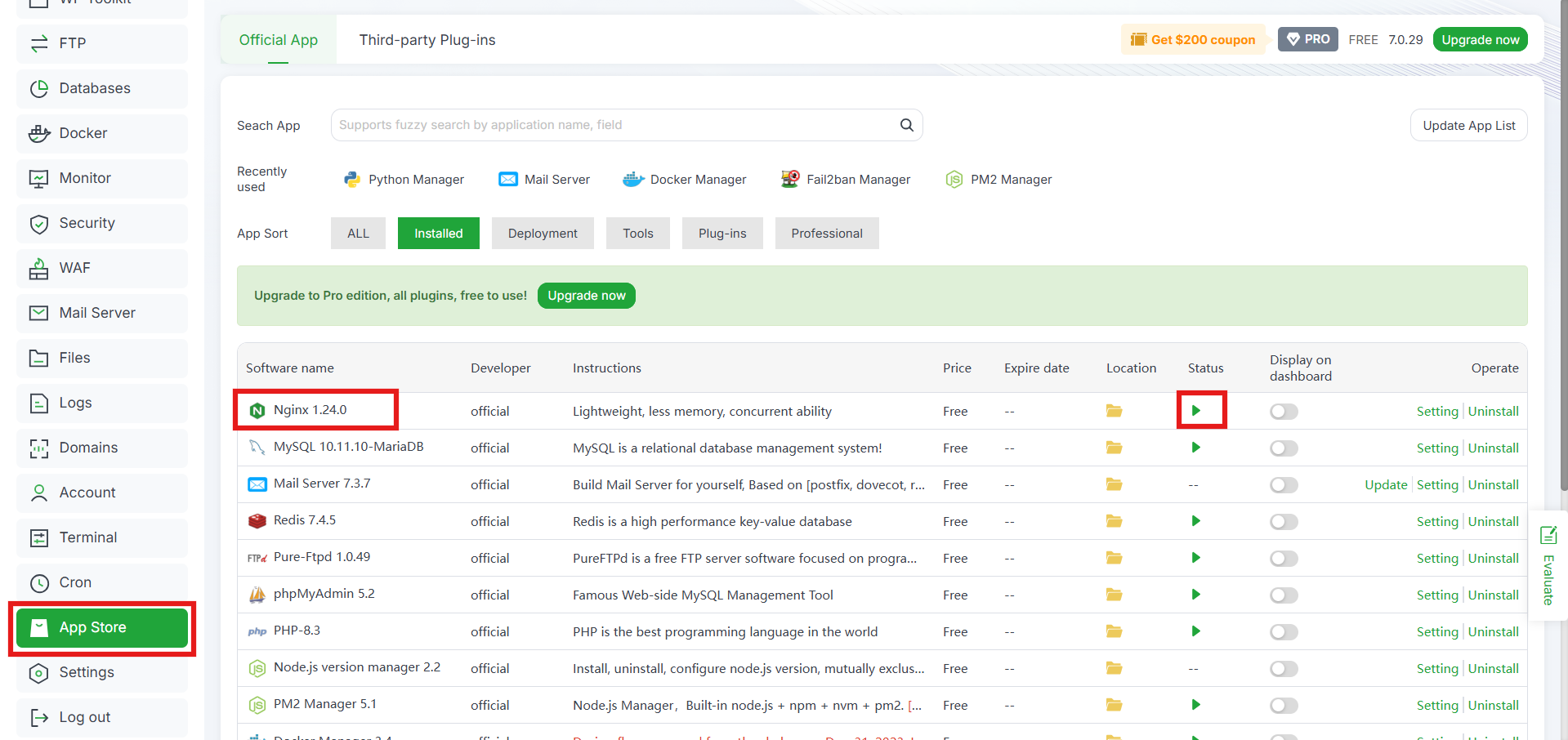The image size is (1568, 740).
Task: Open the FTP sidebar item
Action: coord(102,43)
